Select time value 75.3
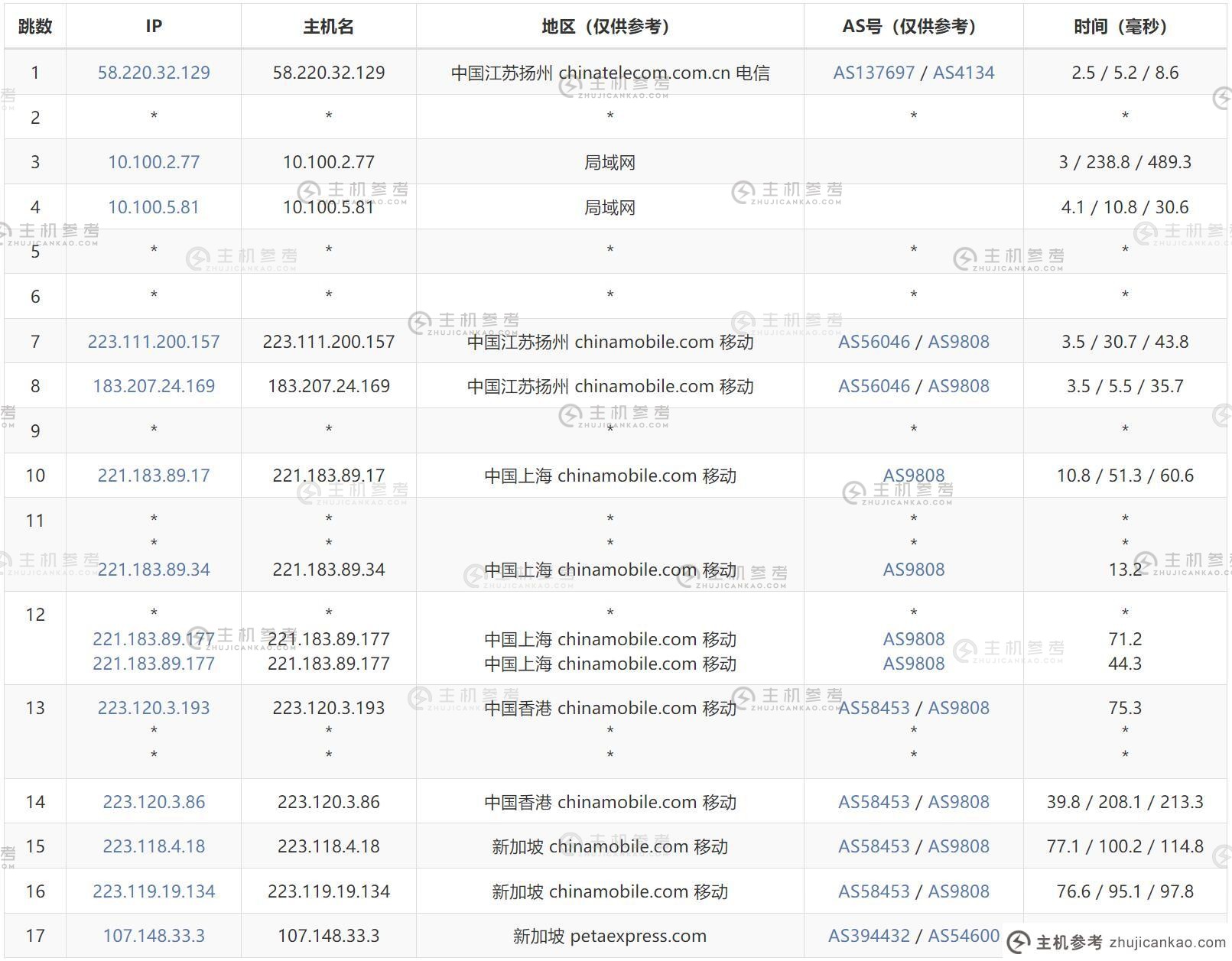The image size is (1232, 961). tap(1125, 708)
